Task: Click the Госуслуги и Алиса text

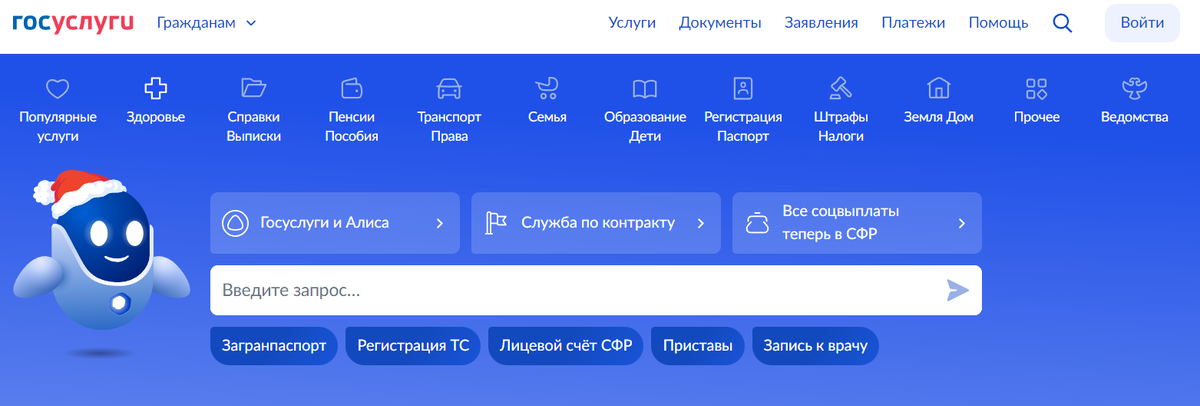Action: pos(324,223)
